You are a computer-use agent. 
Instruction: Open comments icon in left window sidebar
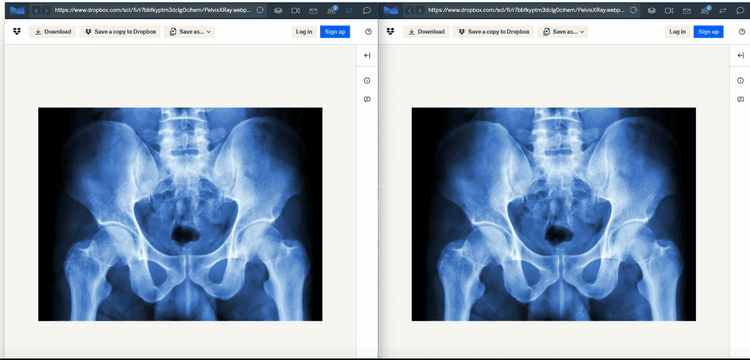pos(367,99)
